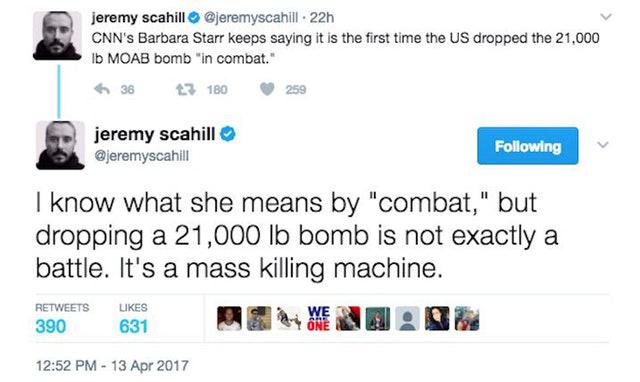Screen dimensions: 640x382
Task: Click the default gray silhouette liker avatar
Action: point(408,318)
